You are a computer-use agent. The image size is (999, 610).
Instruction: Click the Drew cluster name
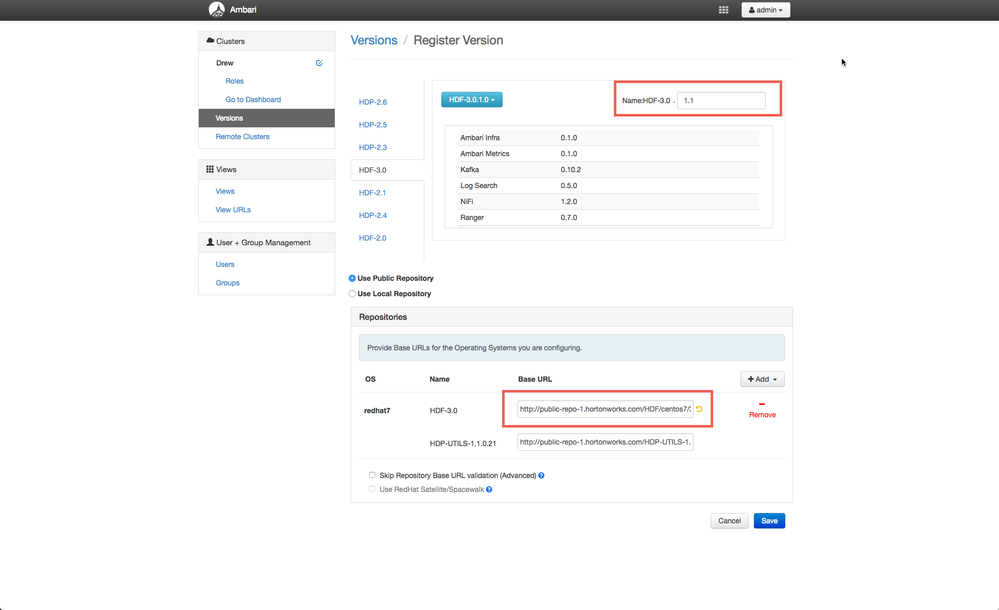click(225, 63)
